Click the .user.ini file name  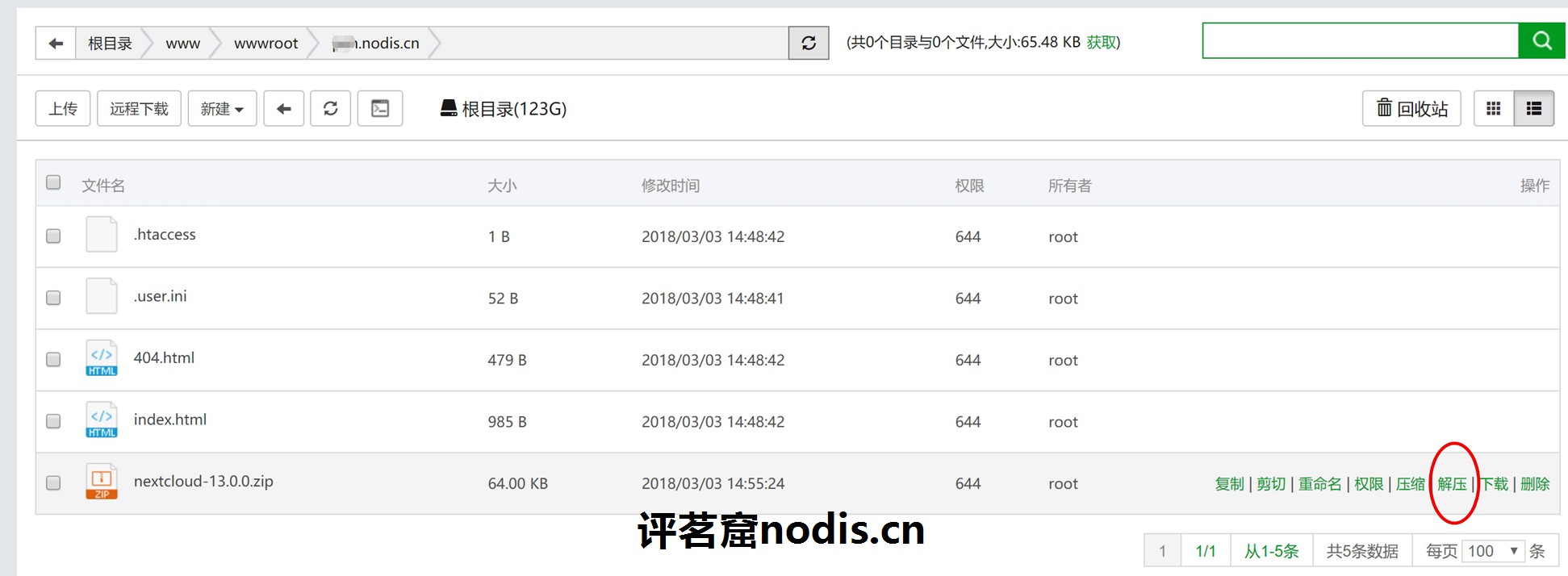coord(160,296)
